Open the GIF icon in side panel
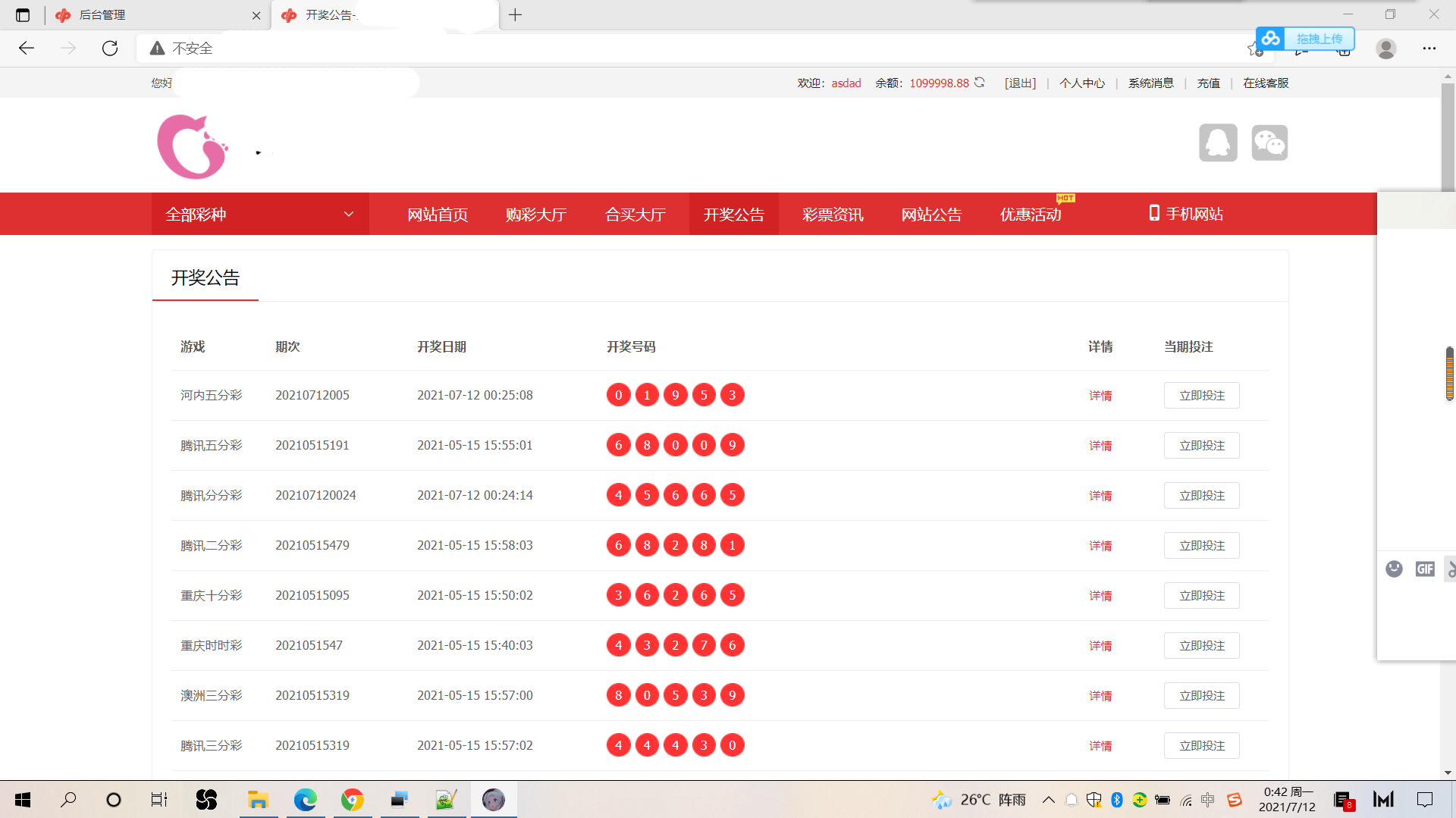The width and height of the screenshot is (1456, 818). [x=1425, y=569]
